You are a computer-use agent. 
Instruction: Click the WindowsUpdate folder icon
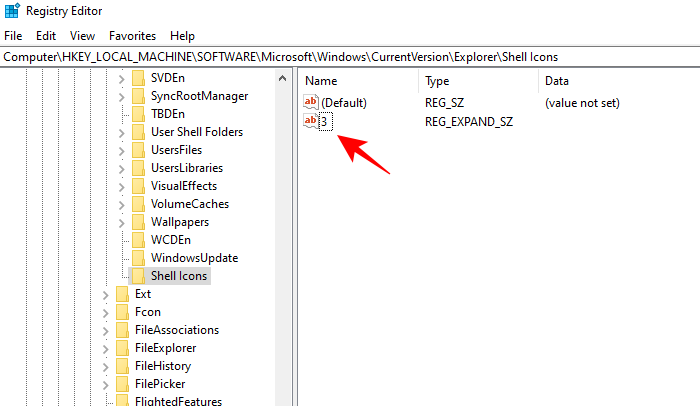click(138, 258)
